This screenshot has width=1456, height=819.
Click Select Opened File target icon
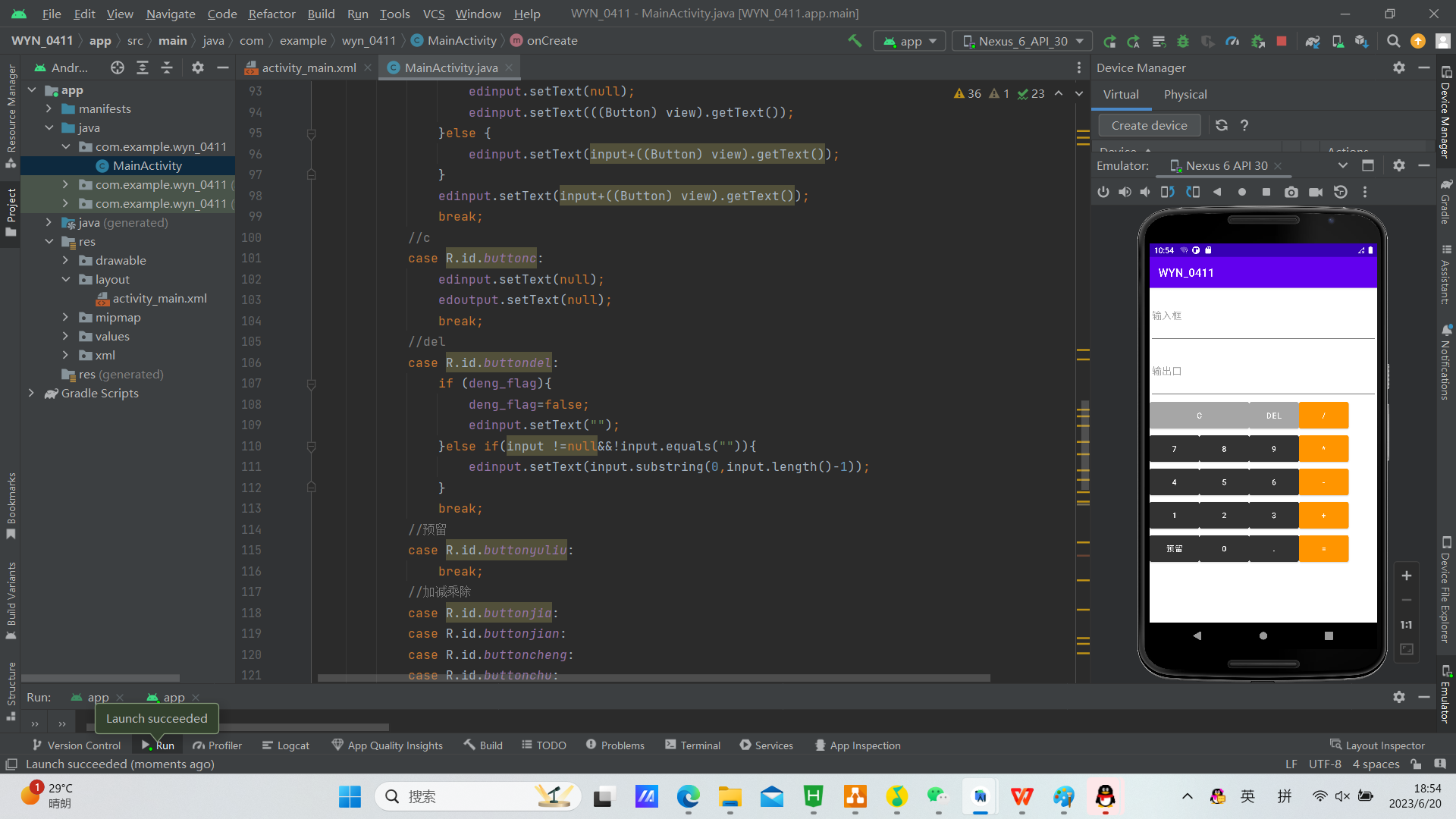click(117, 67)
